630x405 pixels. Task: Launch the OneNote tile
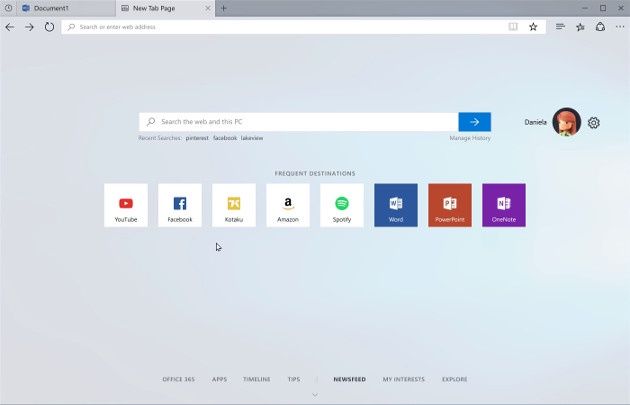(x=504, y=205)
